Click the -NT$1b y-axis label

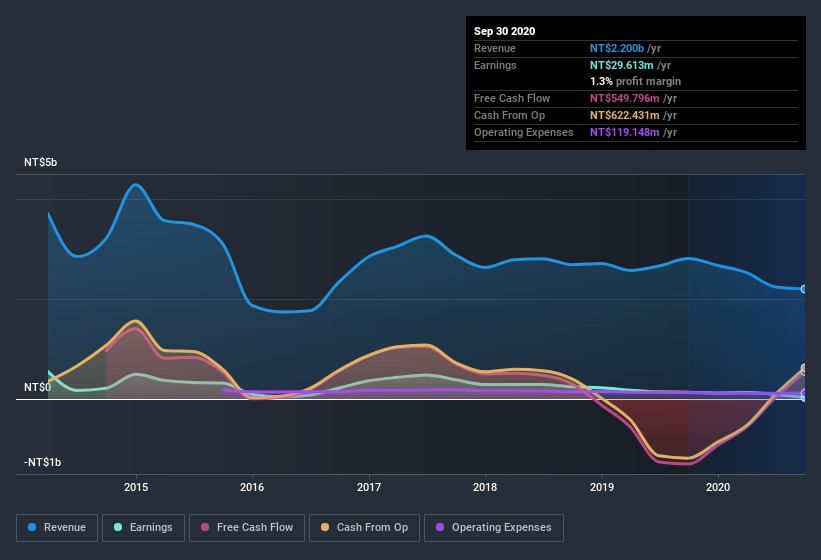coord(42,462)
